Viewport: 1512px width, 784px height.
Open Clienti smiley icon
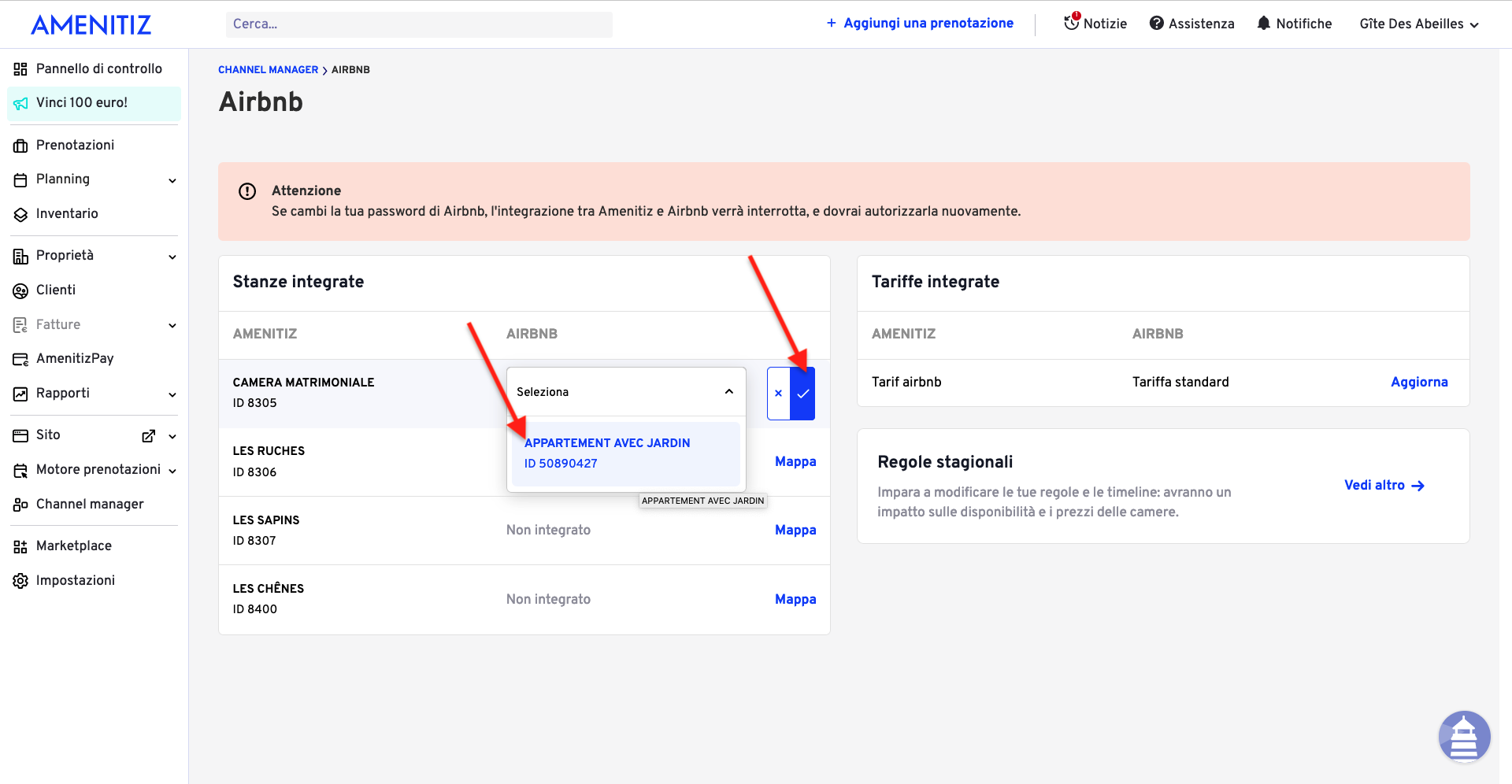coord(20,290)
